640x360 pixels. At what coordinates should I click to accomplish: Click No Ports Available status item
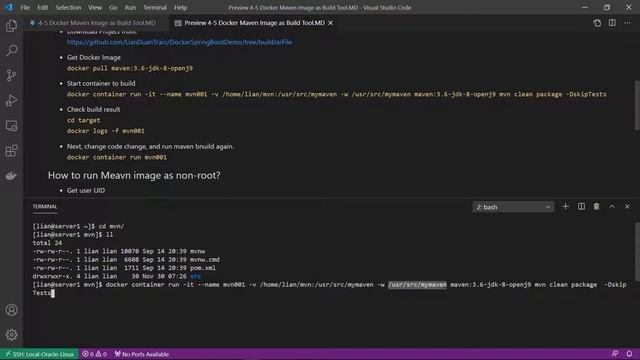click(x=142, y=354)
